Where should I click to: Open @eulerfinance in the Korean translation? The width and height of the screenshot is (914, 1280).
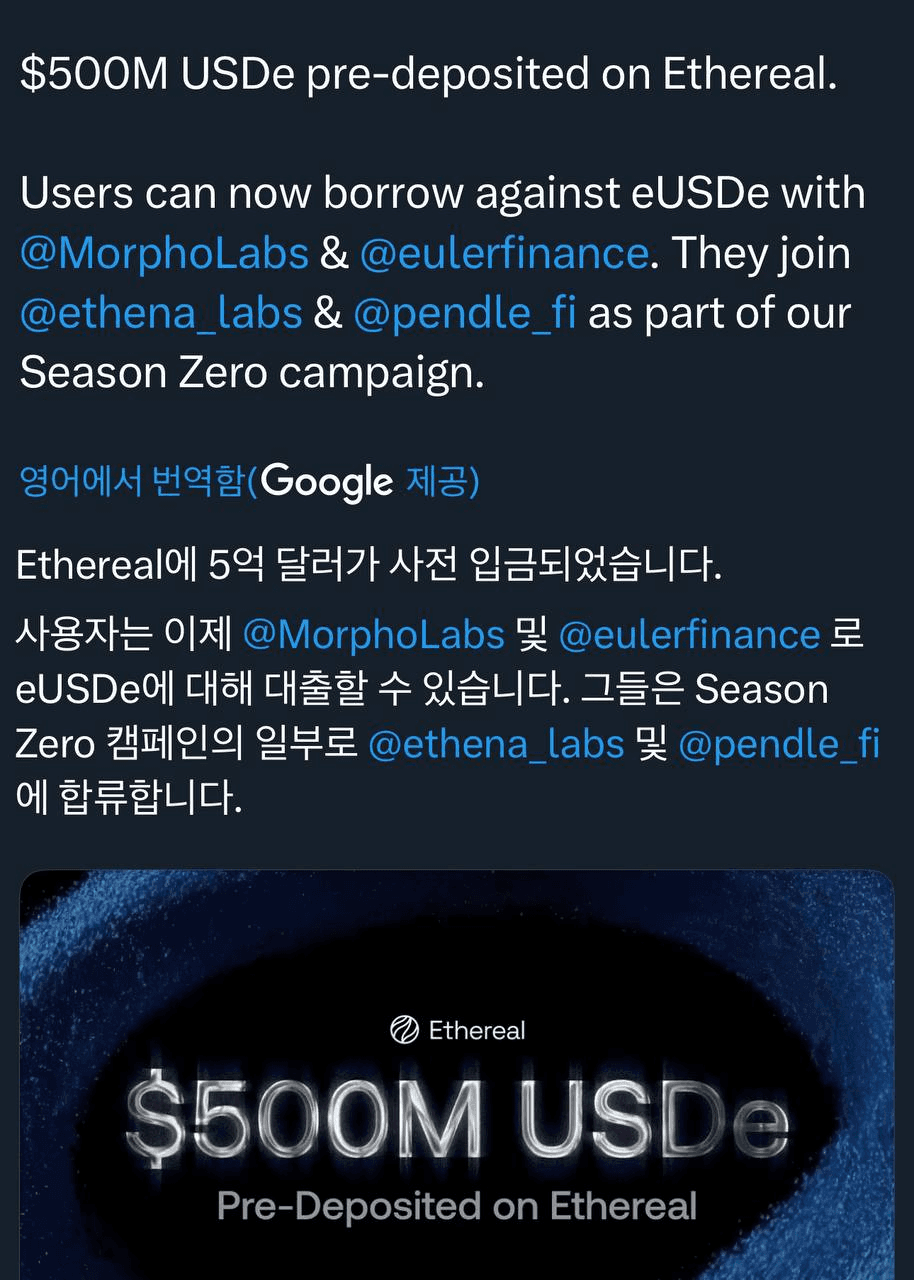(x=689, y=634)
